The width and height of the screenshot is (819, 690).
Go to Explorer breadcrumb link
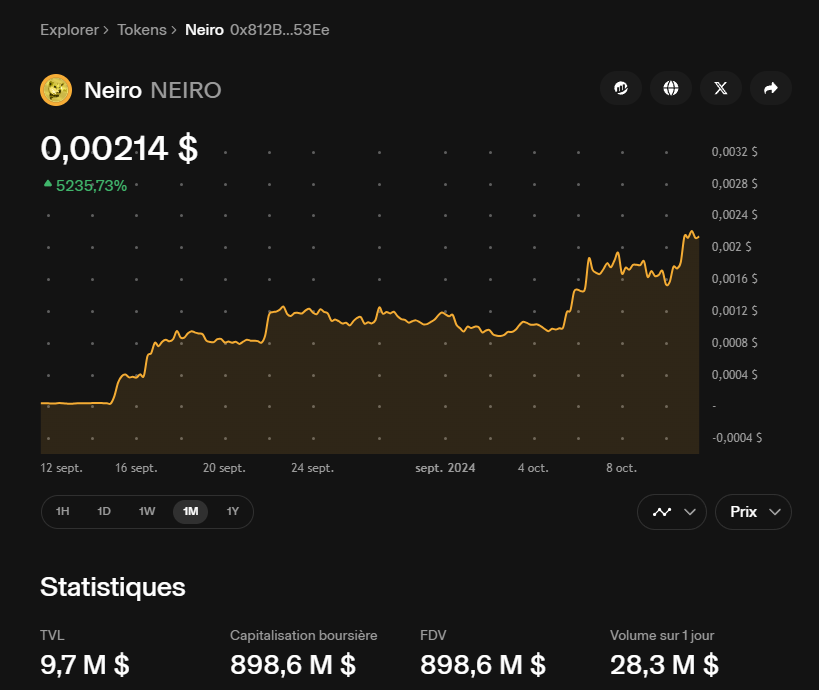point(68,30)
